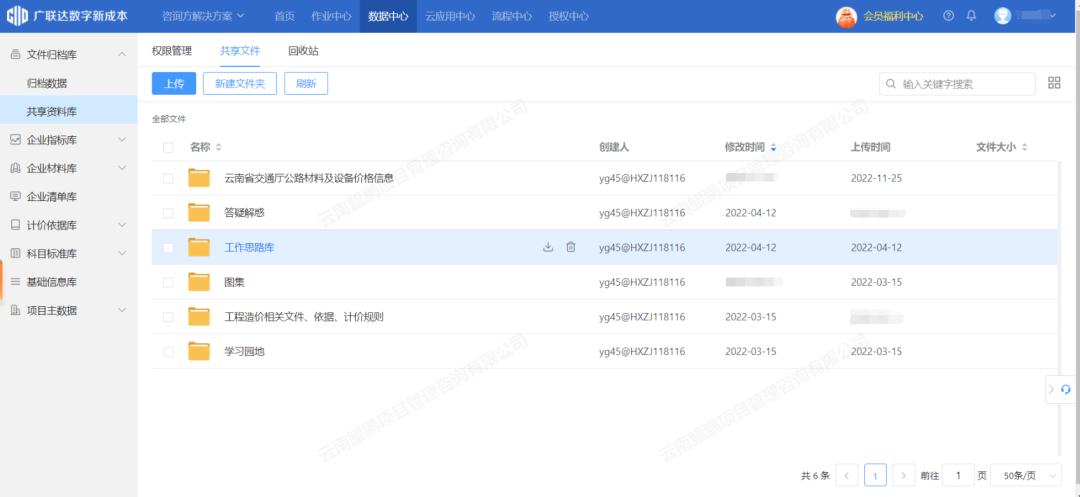Check the 工程造价相关文件 row checkbox

click(169, 317)
